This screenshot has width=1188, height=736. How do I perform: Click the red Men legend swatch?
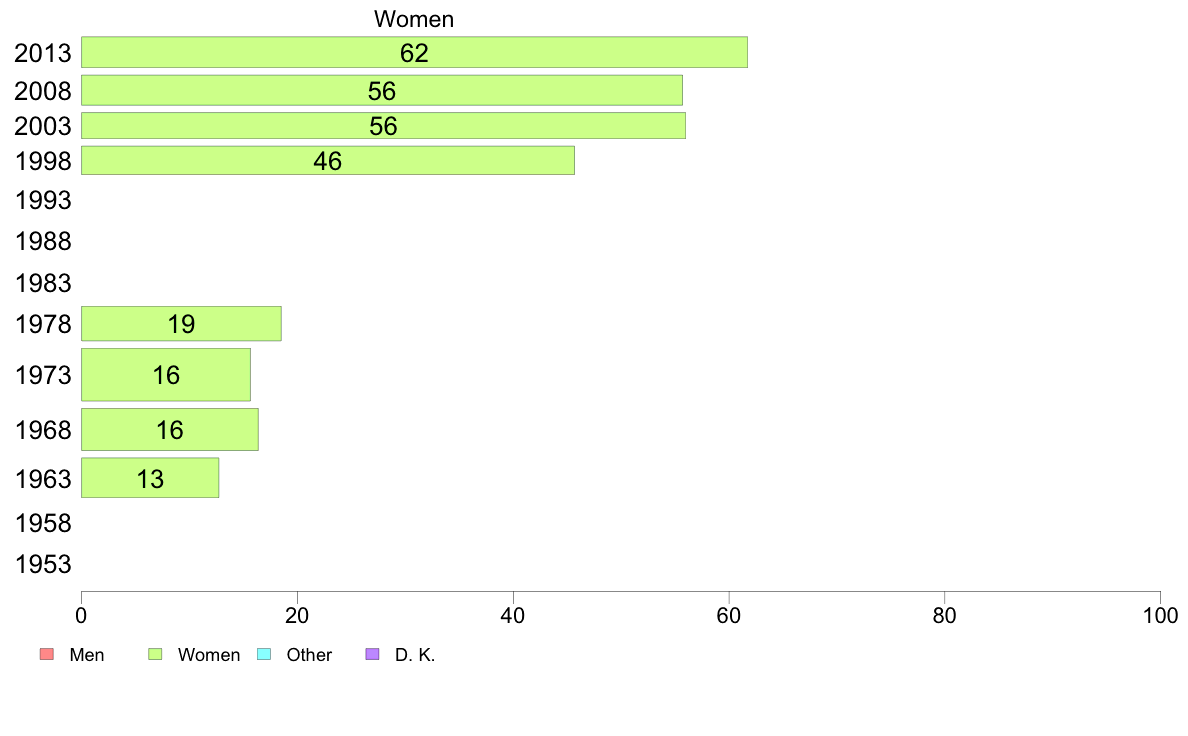tap(47, 654)
